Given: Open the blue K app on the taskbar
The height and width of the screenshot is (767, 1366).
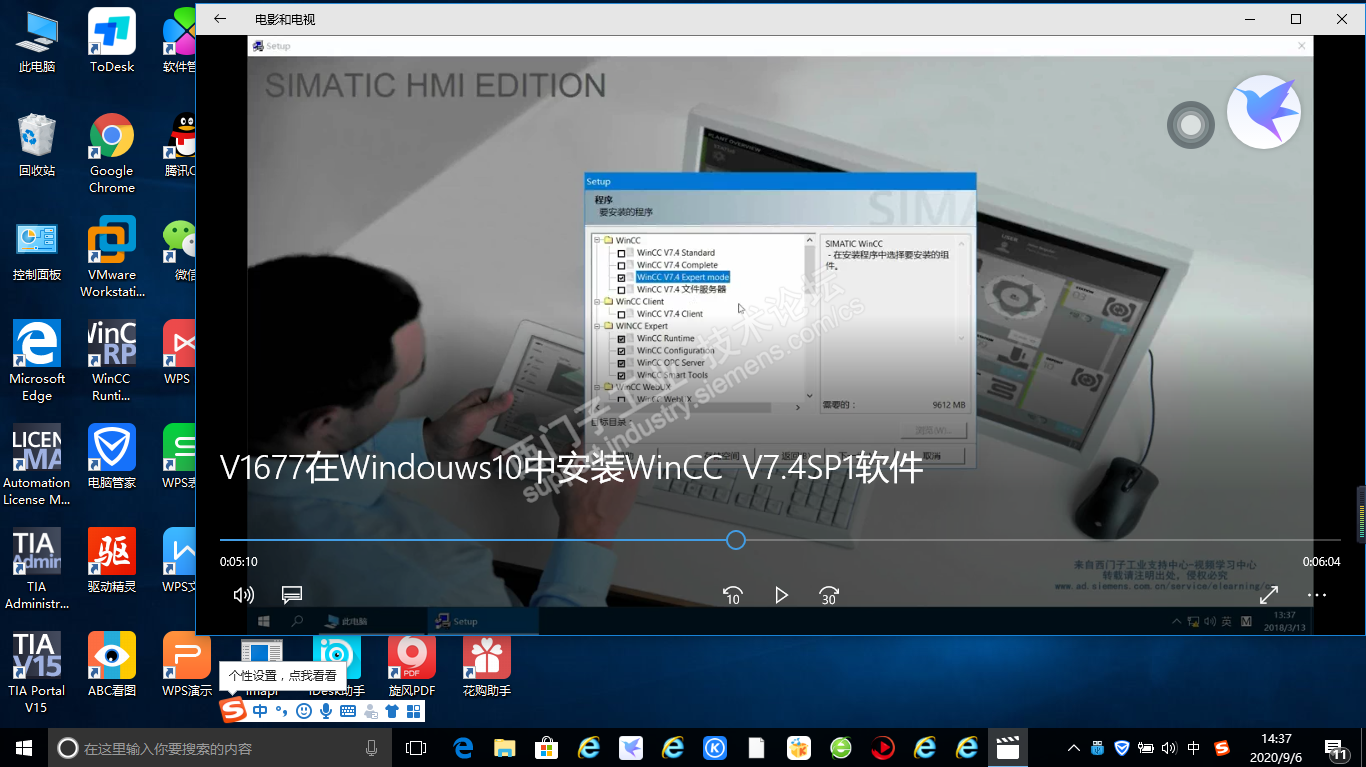Looking at the screenshot, I should tap(715, 748).
